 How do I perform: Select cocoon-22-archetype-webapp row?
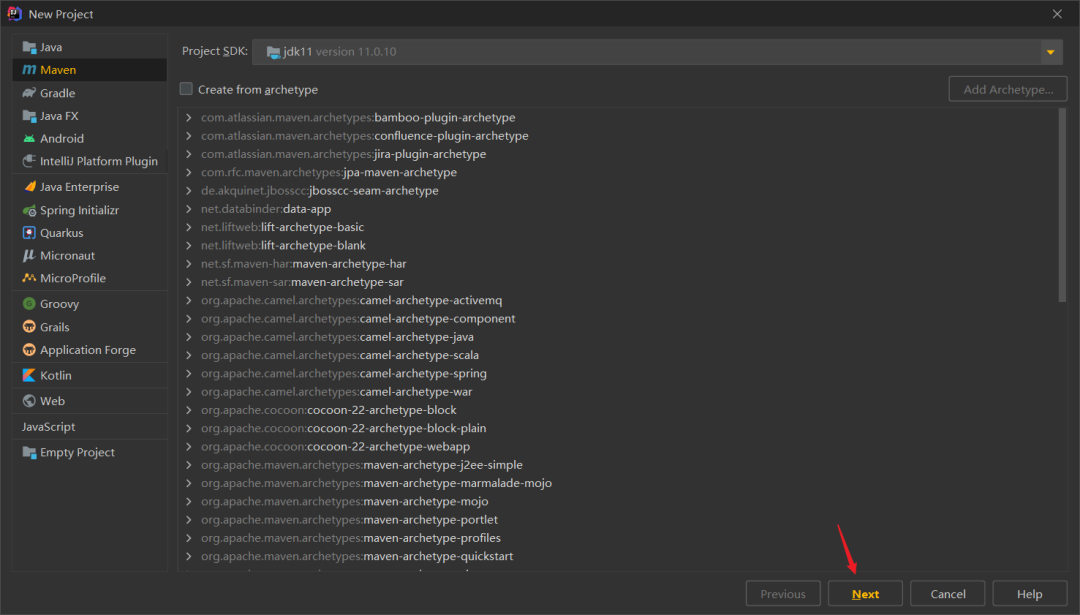619,446
